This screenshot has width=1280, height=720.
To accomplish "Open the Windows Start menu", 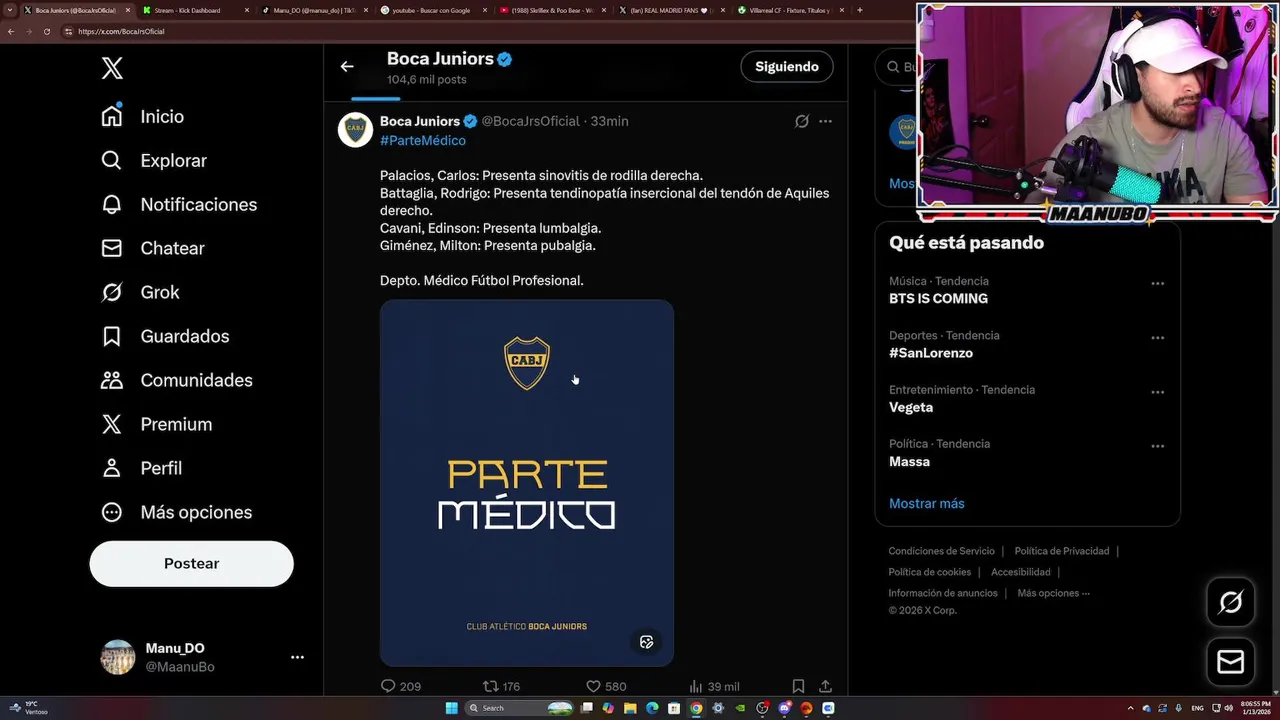I will click(x=452, y=708).
